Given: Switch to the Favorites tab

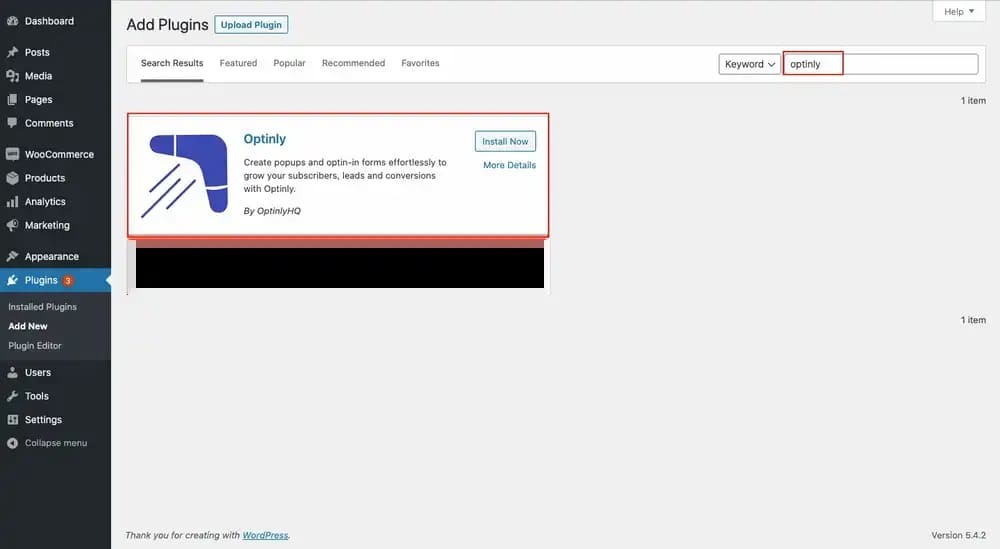Looking at the screenshot, I should coord(420,63).
